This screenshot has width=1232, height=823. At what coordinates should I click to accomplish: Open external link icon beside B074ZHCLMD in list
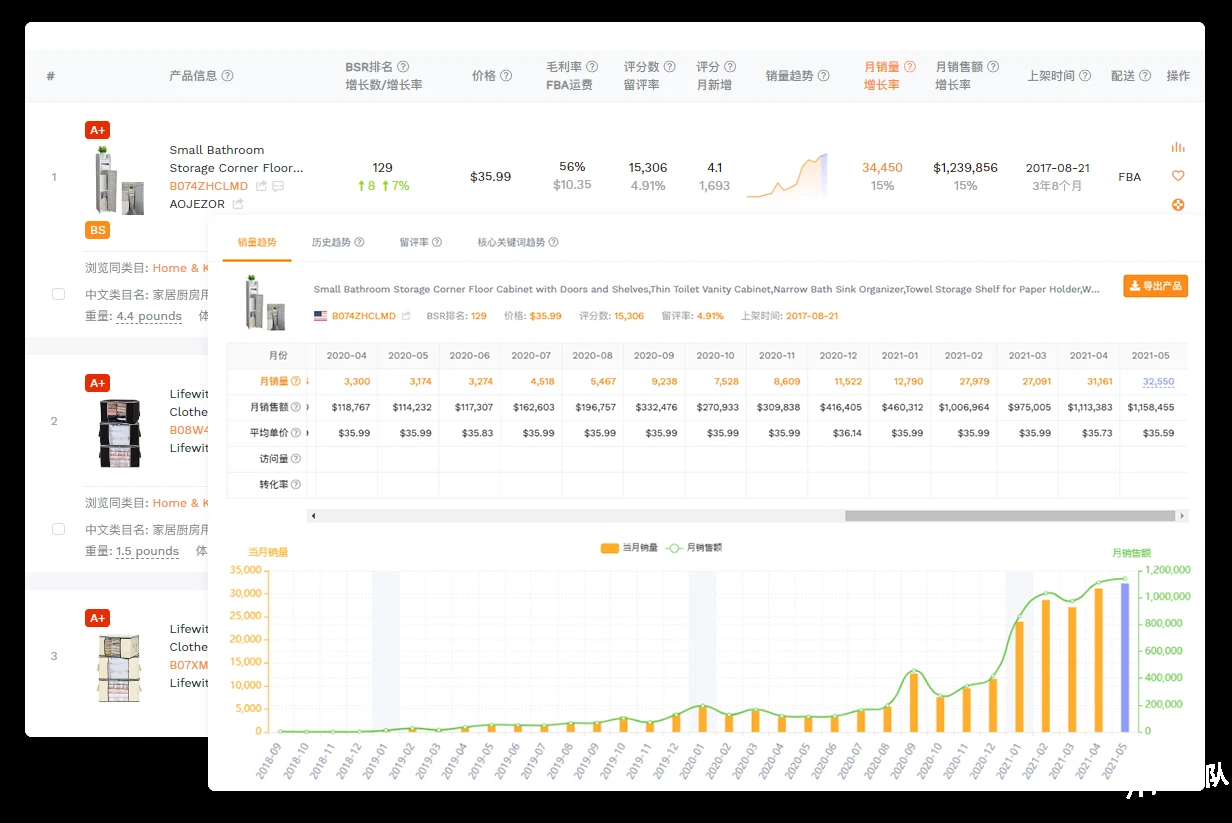(261, 186)
